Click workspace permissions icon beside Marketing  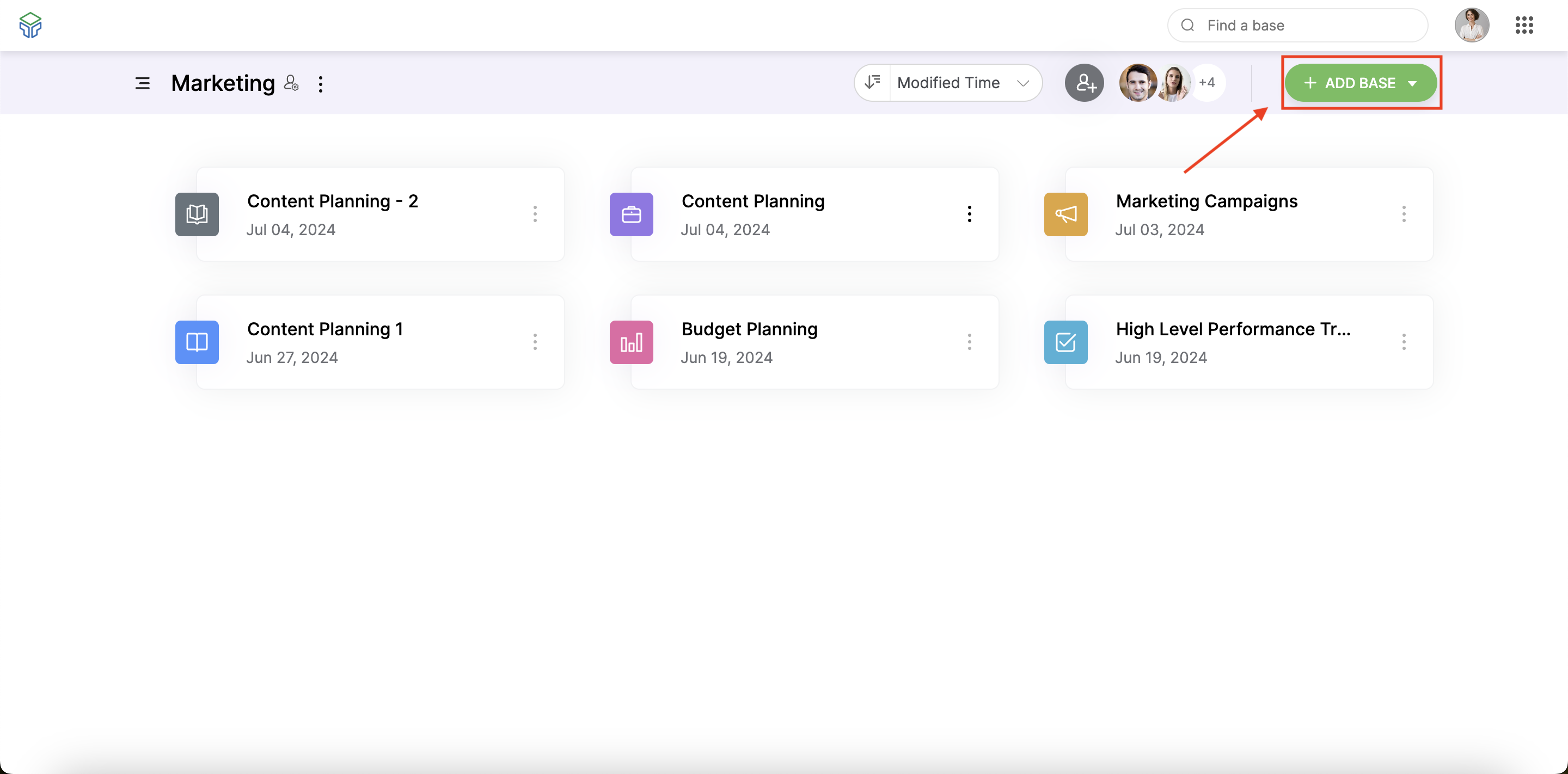click(x=292, y=83)
